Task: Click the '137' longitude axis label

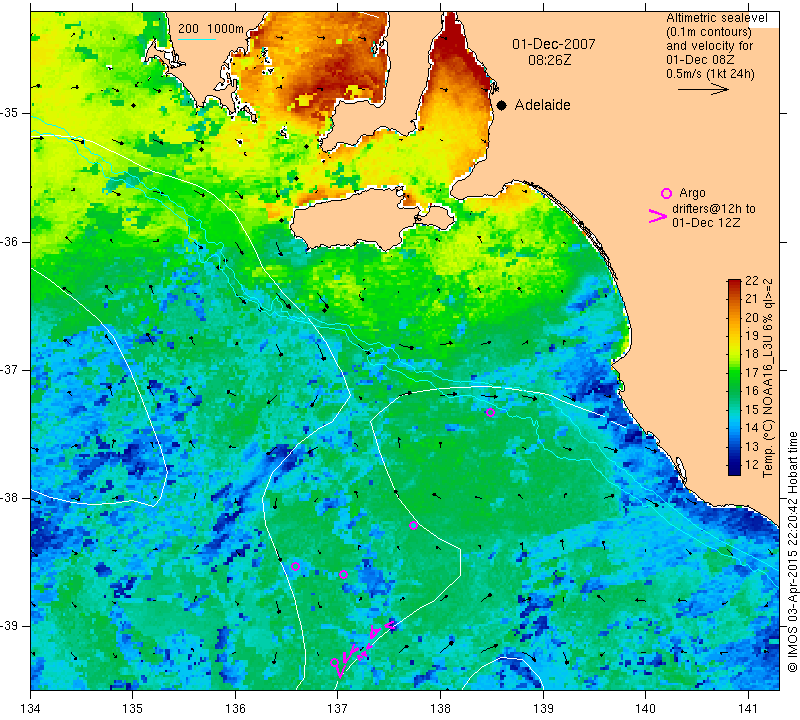Action: pyautogui.click(x=338, y=709)
